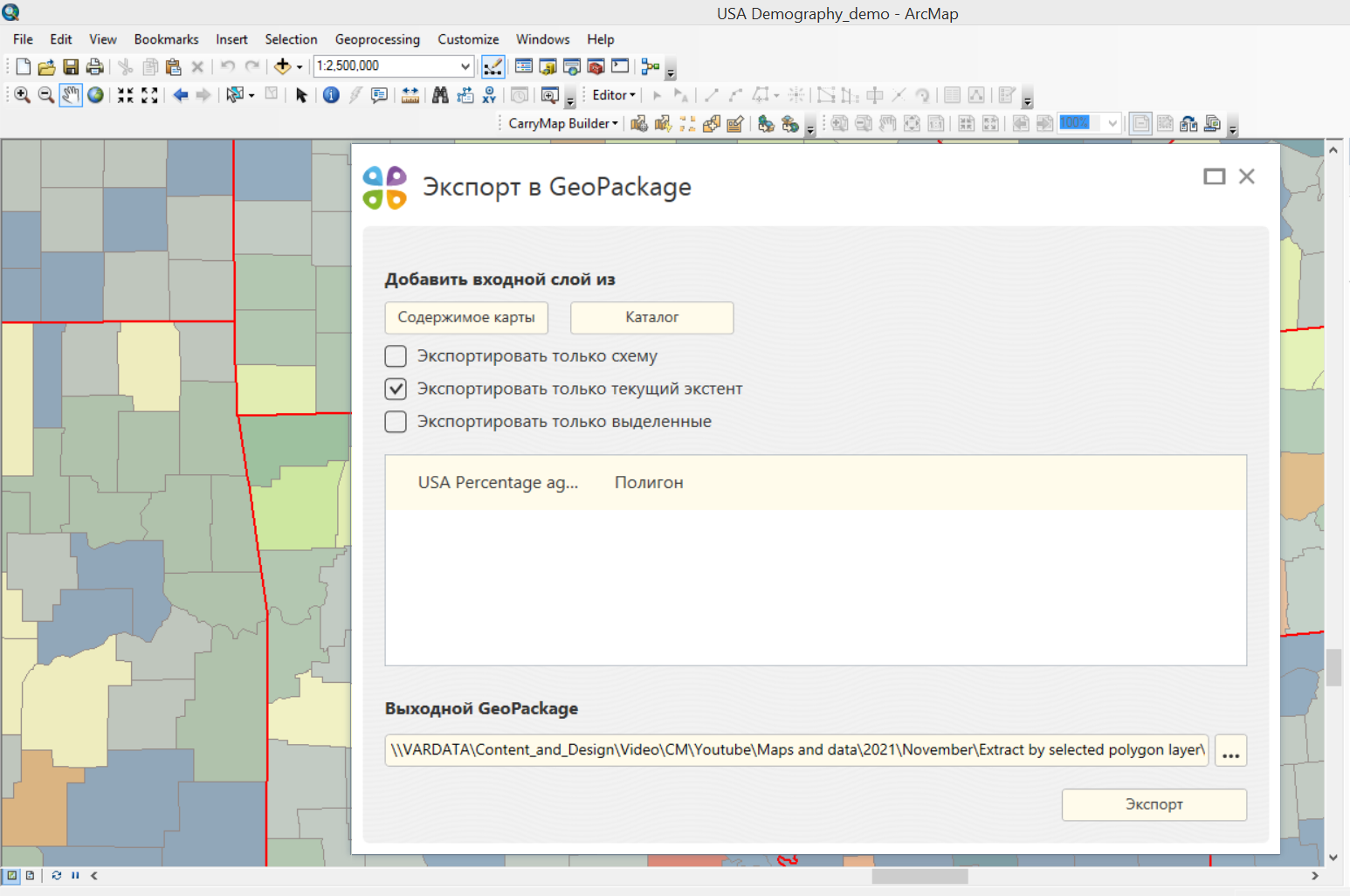Open the map scale 1:2,500,000 dropdown

(x=465, y=66)
